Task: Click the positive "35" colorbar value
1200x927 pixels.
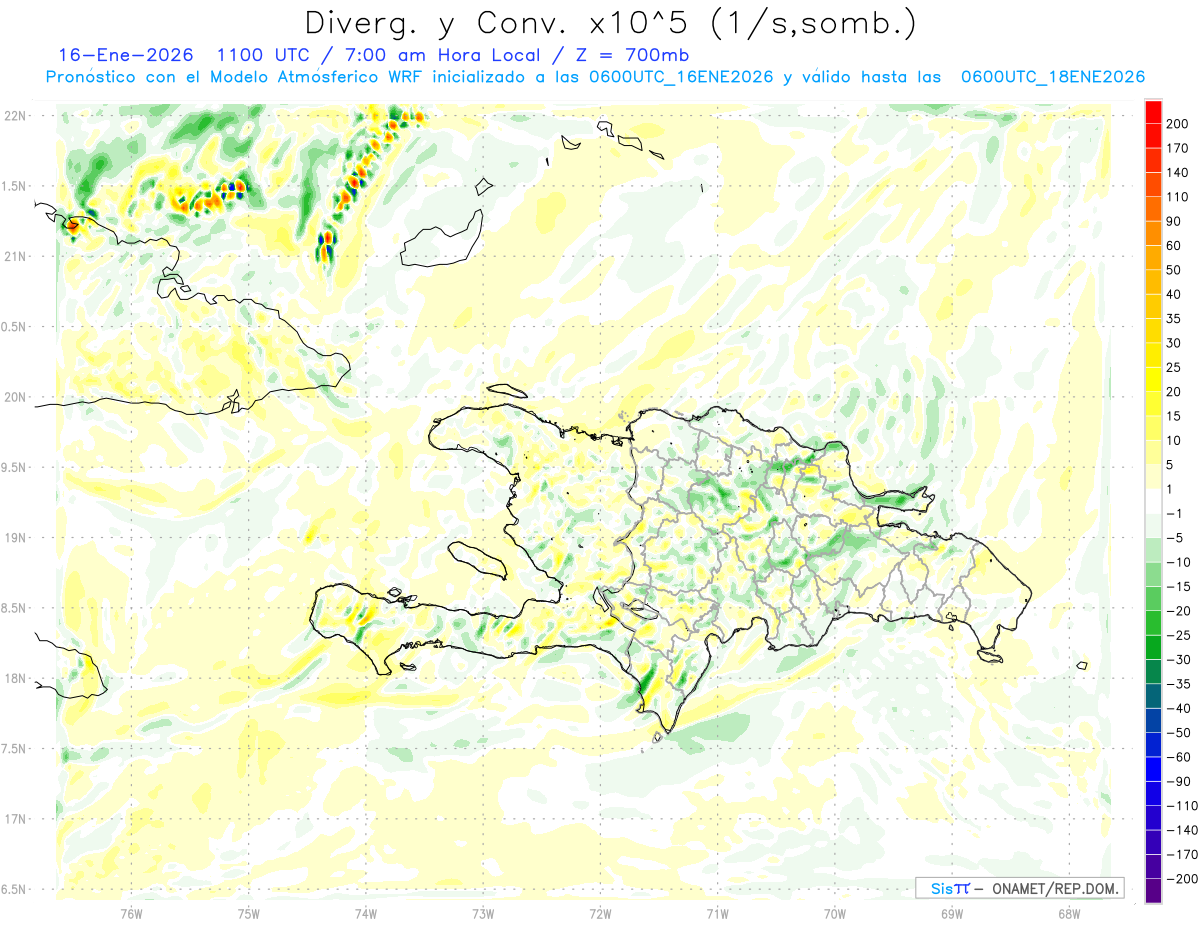Action: (1175, 318)
